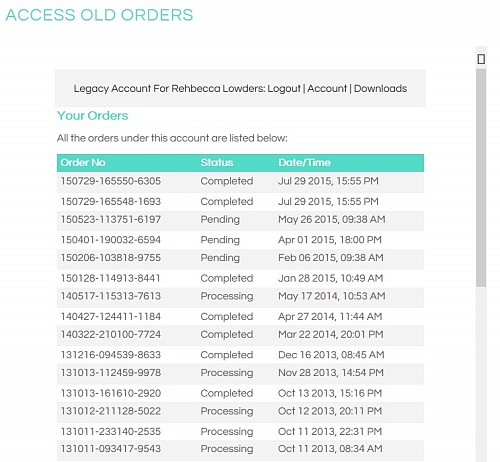
Task: Open order 150729-165550-6305
Action: [111, 181]
